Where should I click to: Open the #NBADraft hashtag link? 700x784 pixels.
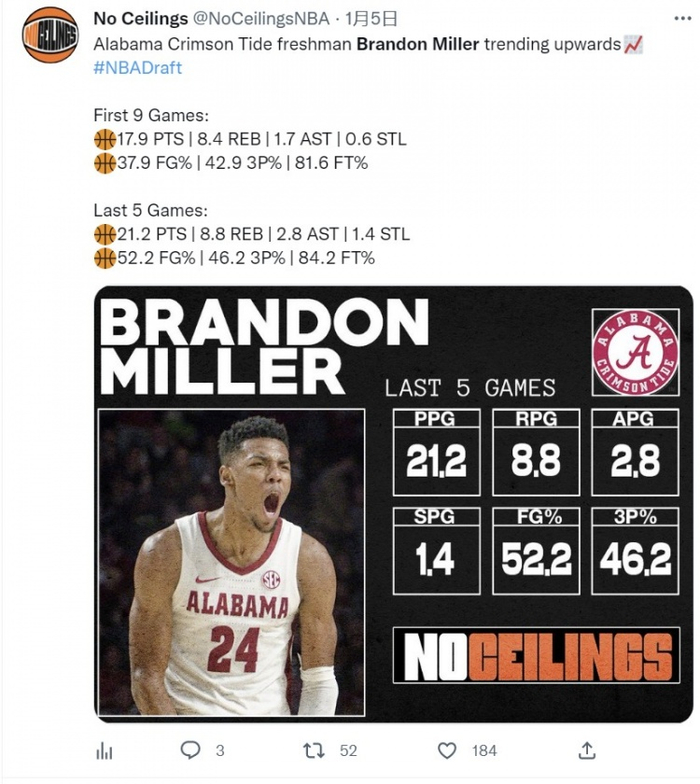[x=138, y=68]
